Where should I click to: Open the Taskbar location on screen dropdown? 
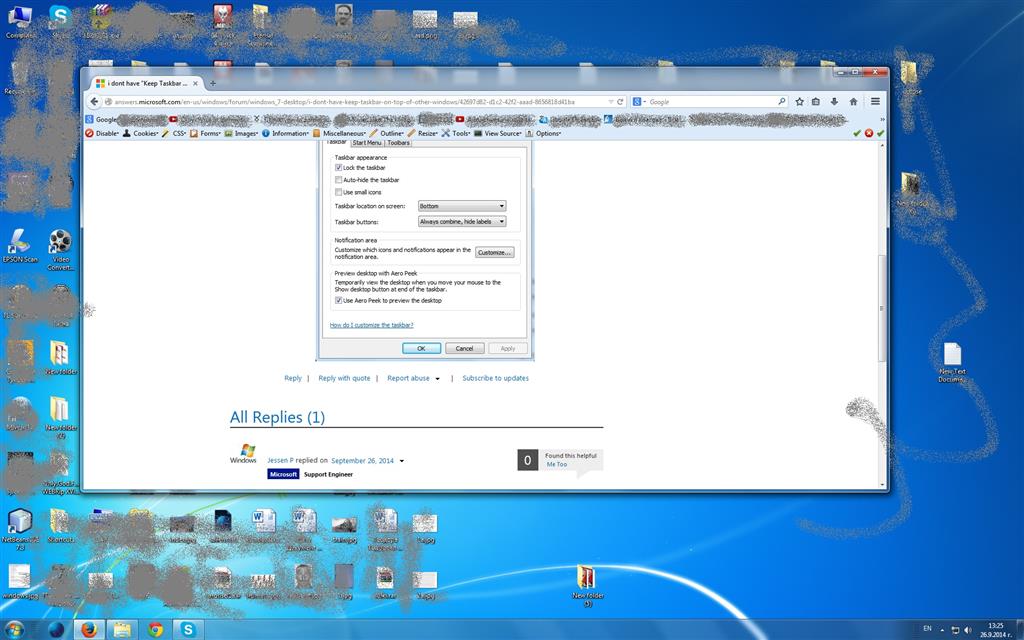(462, 206)
